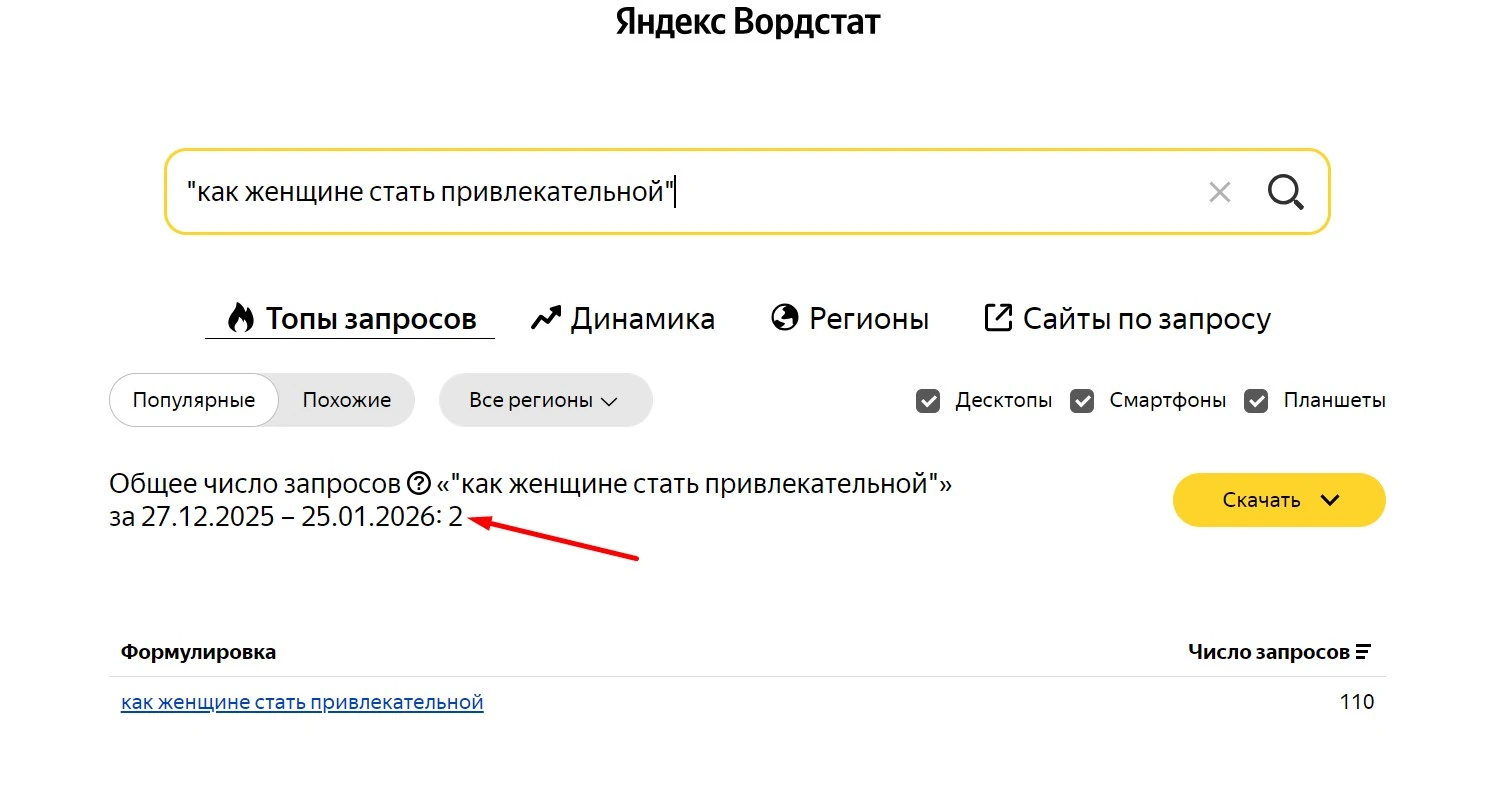Screen dimensions: 1505x785
Task: Uncheck the Планшеты checkbox
Action: tap(1256, 400)
